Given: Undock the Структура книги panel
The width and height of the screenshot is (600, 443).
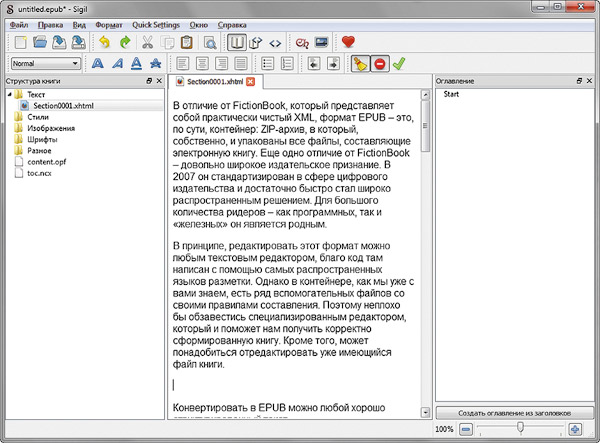Looking at the screenshot, I should pyautogui.click(x=149, y=81).
